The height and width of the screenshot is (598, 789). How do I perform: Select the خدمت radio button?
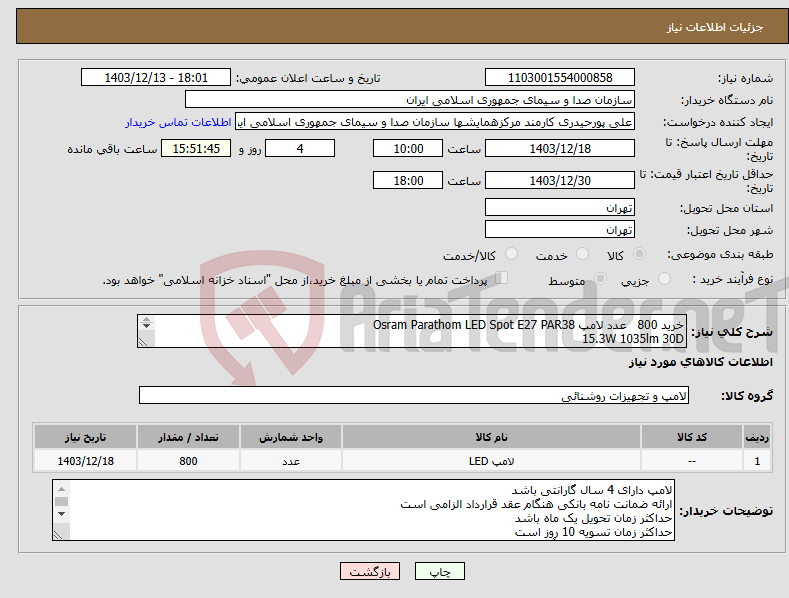(x=582, y=254)
